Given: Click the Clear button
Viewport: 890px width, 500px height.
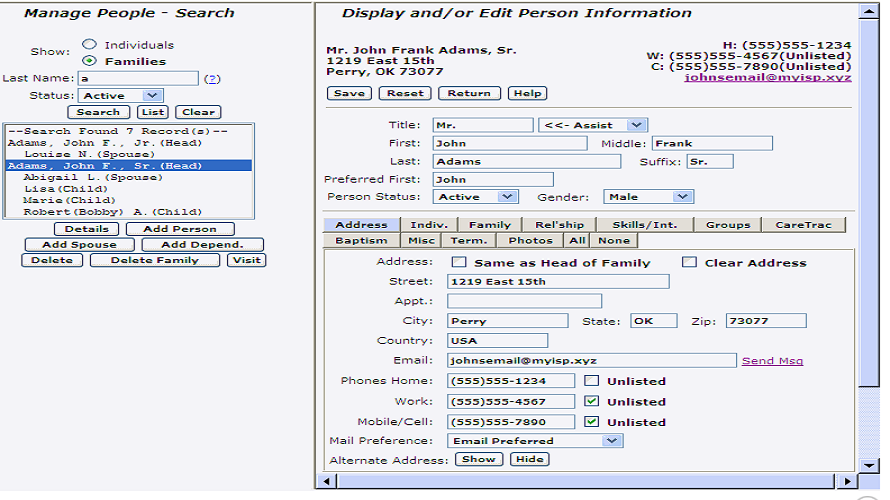Looking at the screenshot, I should [198, 112].
